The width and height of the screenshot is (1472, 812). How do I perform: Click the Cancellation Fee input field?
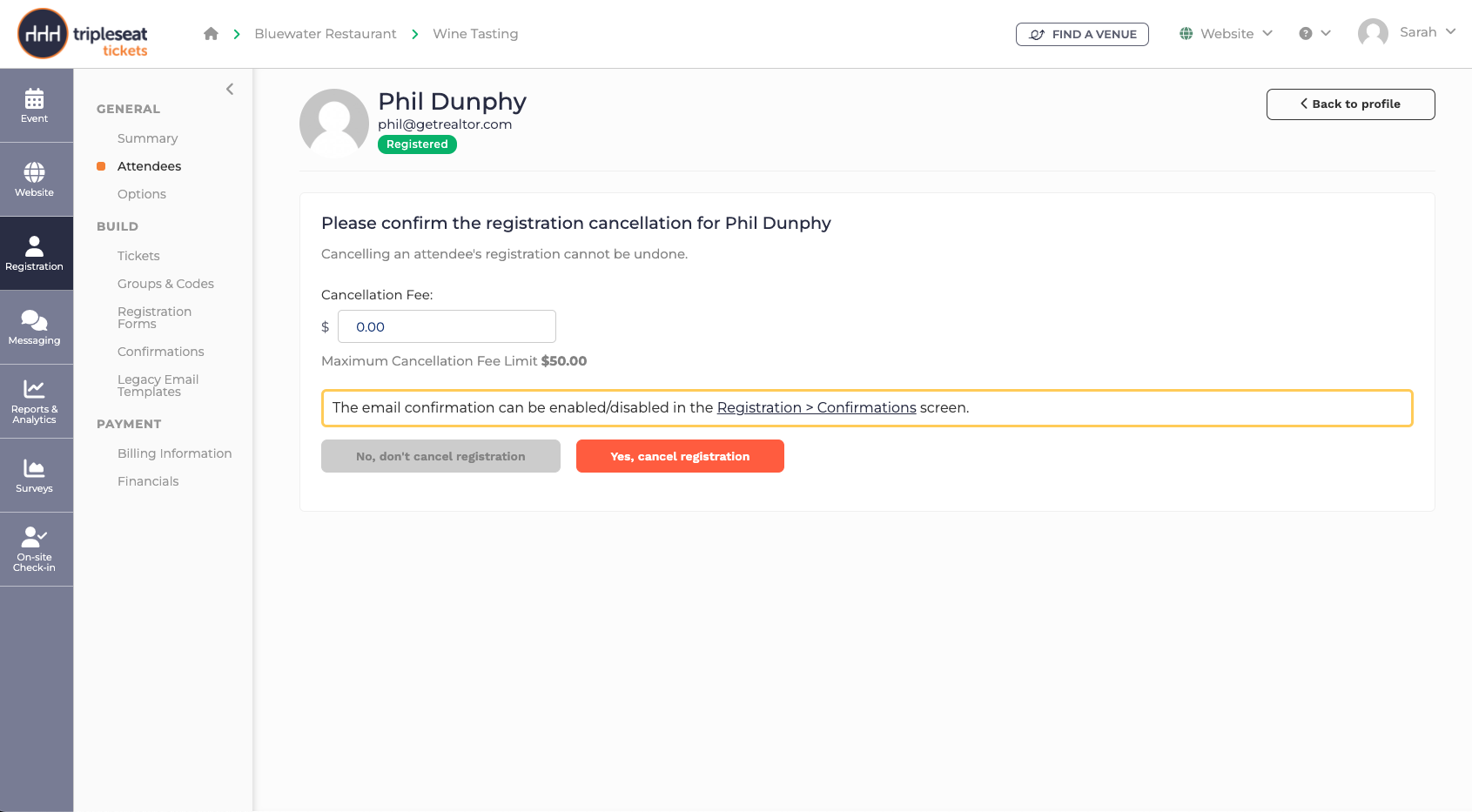447,326
